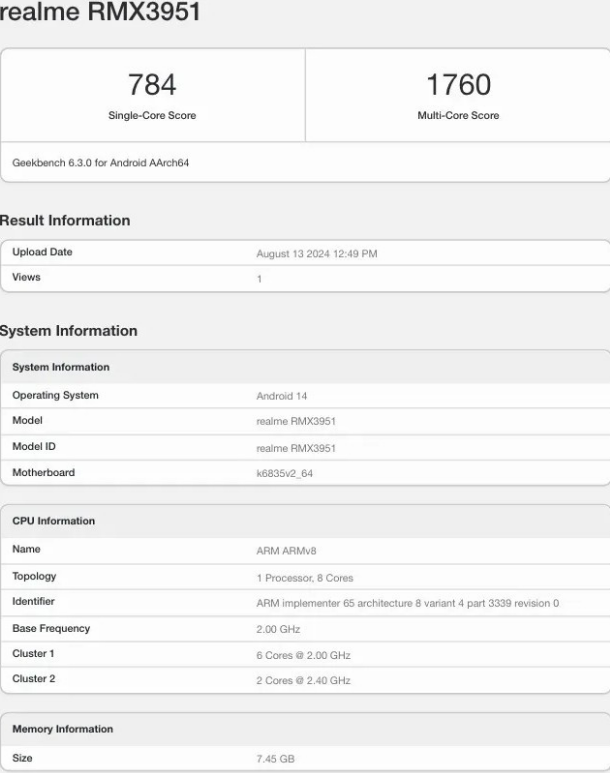
Task: Select the single-core score 784
Action: [x=152, y=84]
